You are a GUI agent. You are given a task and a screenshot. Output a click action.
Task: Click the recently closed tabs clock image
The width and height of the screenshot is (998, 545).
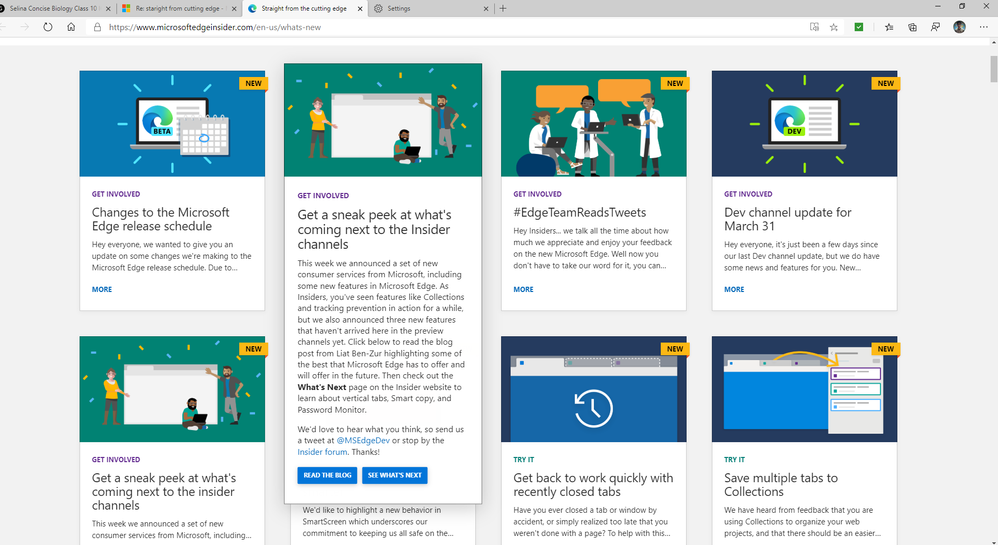593,389
